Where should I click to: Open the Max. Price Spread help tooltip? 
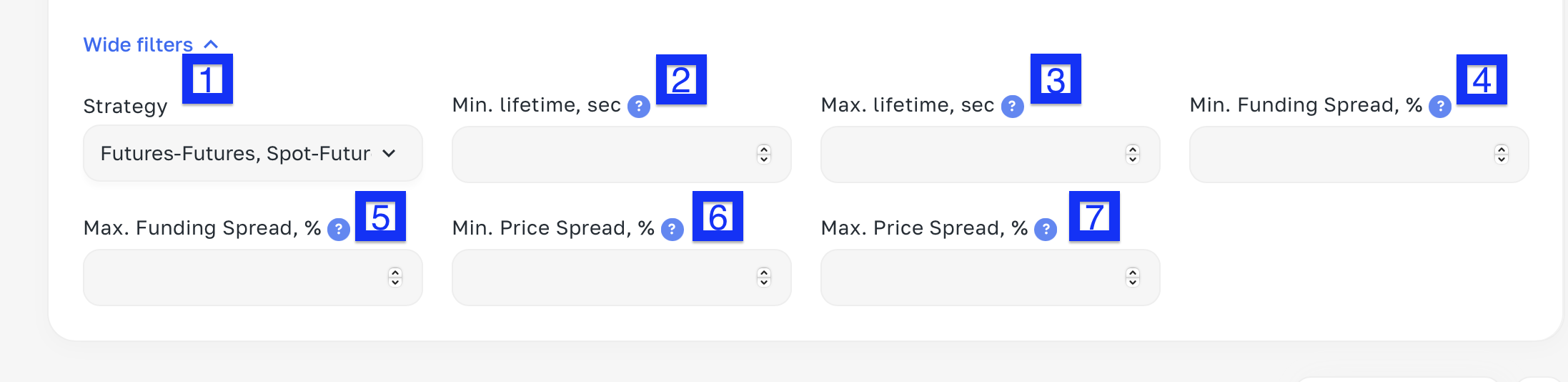point(1045,230)
